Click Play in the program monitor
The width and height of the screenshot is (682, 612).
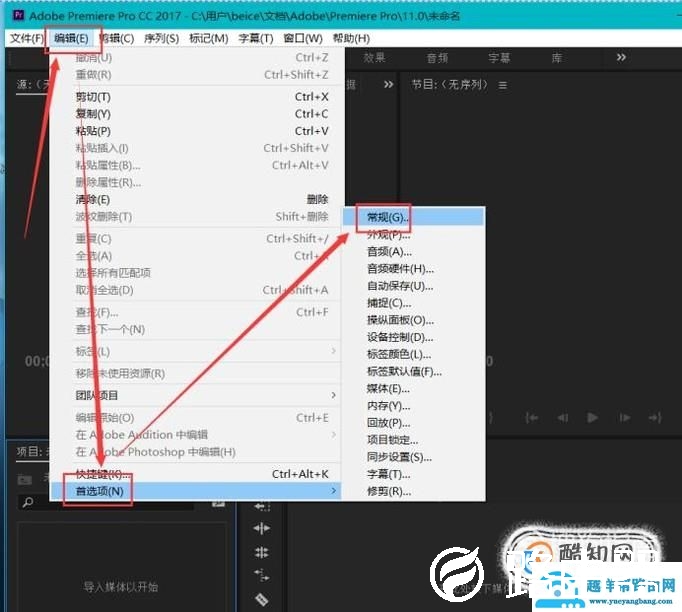(592, 418)
